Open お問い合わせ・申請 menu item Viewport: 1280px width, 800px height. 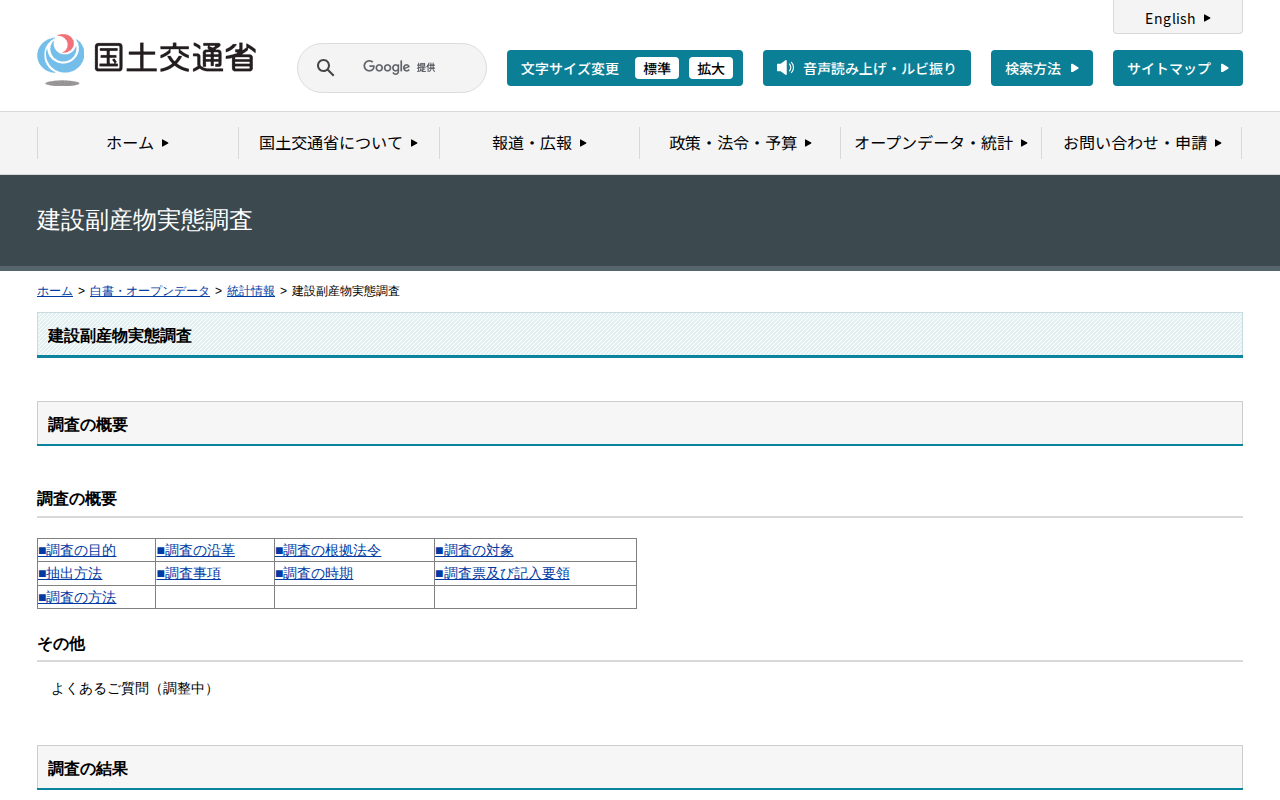(1141, 143)
